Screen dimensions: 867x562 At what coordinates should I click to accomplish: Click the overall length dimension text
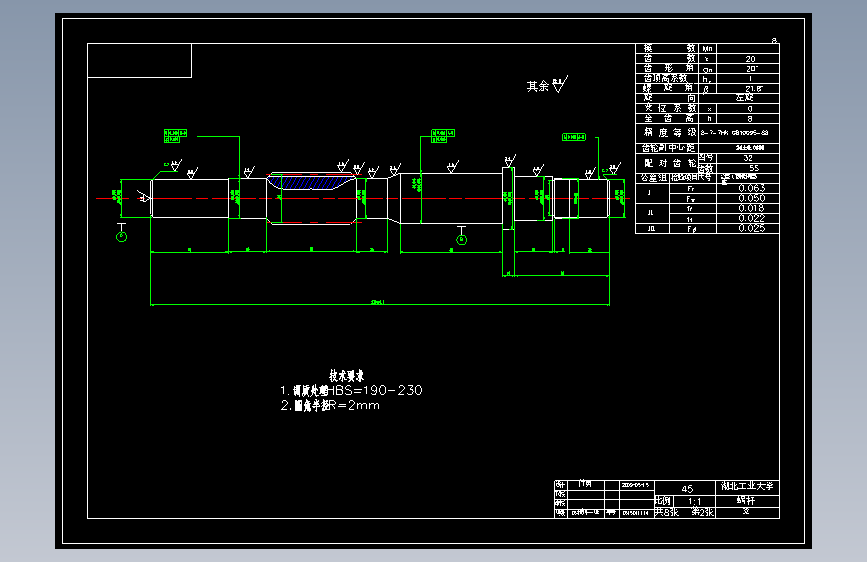point(378,302)
